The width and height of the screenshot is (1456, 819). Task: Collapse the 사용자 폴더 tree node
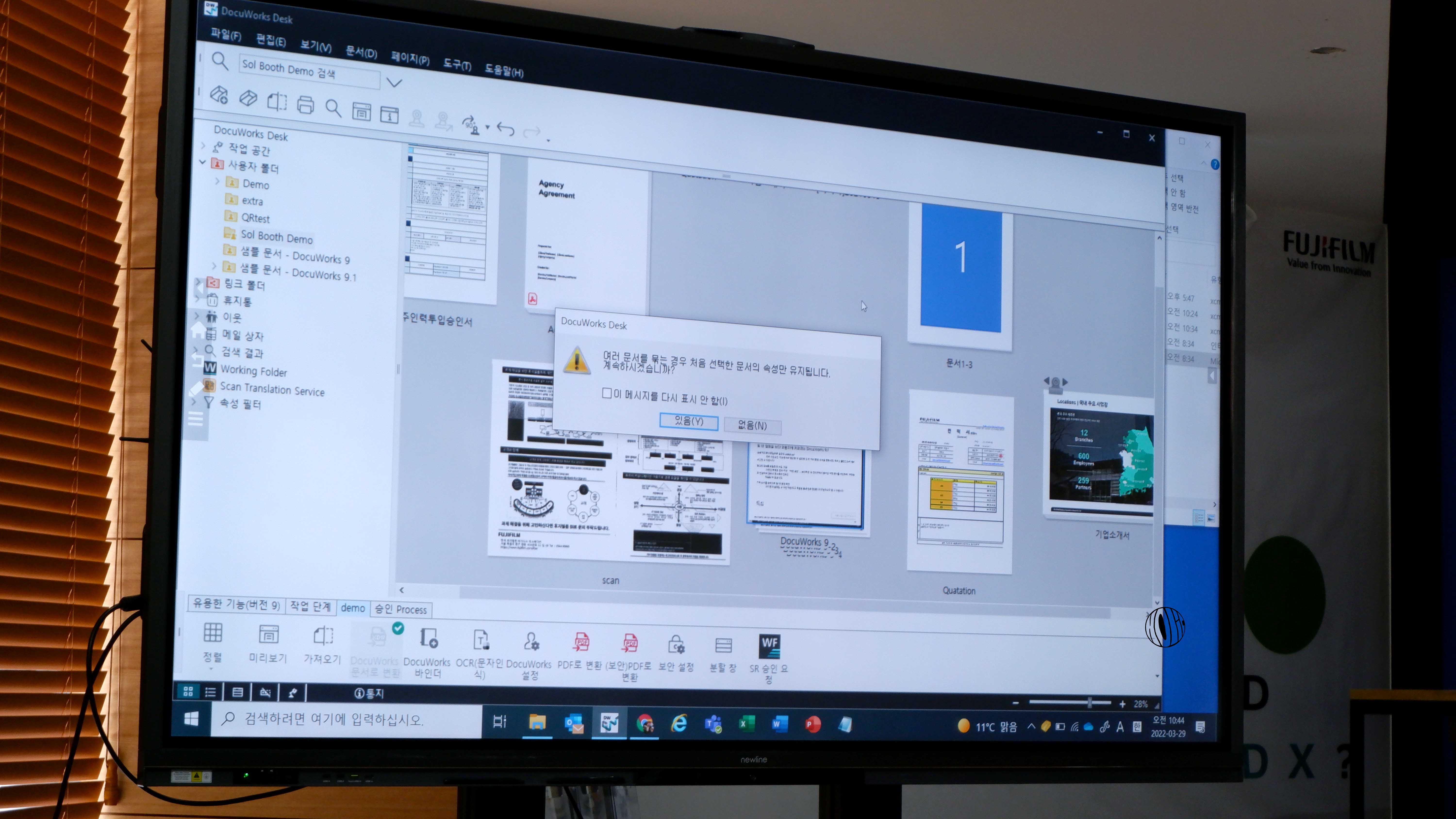point(203,162)
